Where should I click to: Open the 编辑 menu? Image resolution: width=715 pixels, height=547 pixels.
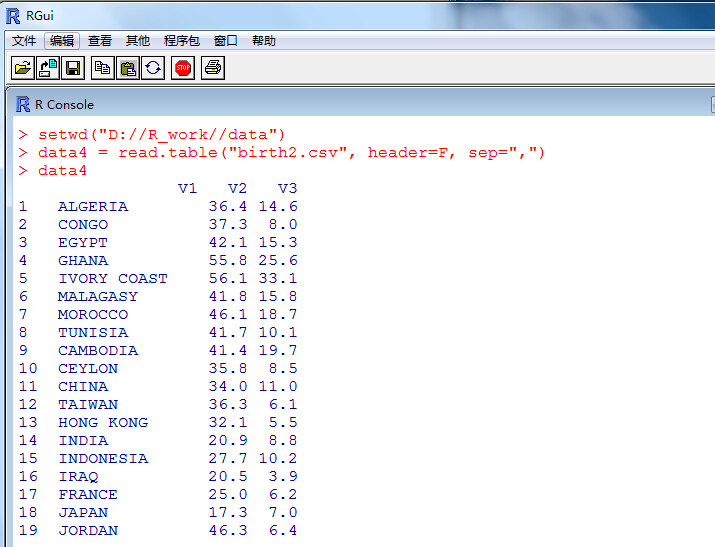62,41
